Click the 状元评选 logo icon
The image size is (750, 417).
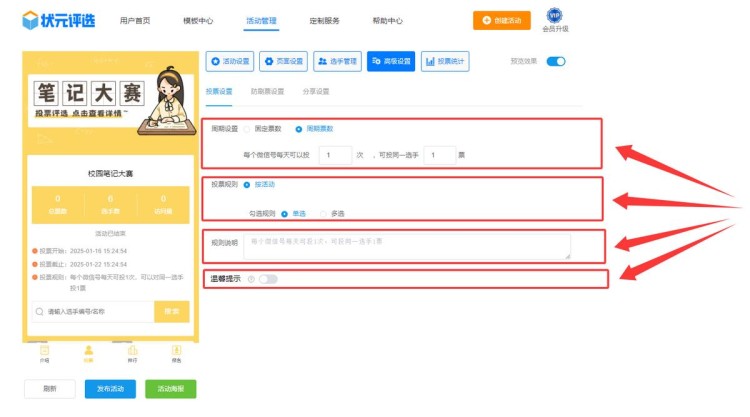pos(30,20)
